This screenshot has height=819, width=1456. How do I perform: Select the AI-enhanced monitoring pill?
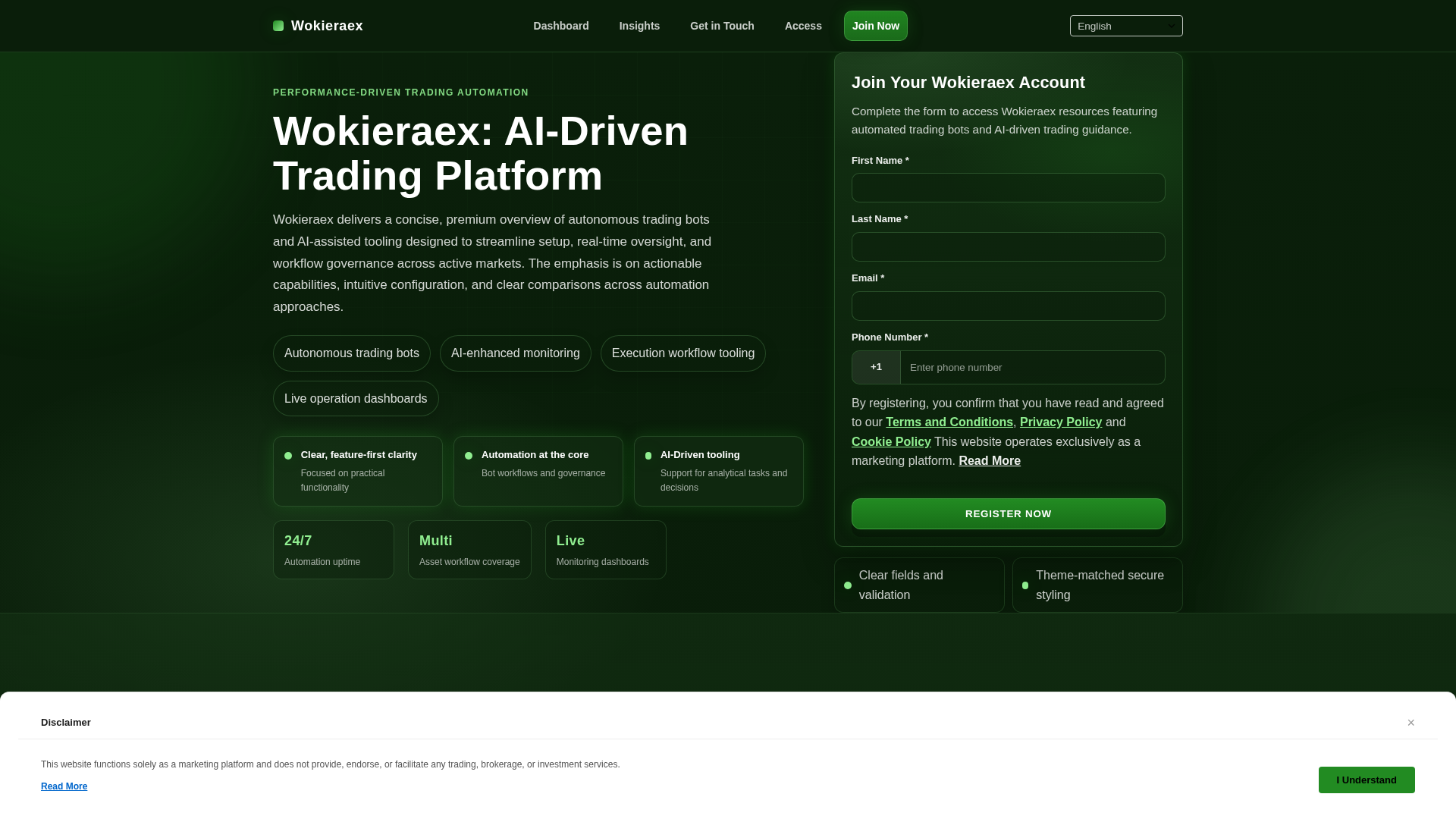516,353
